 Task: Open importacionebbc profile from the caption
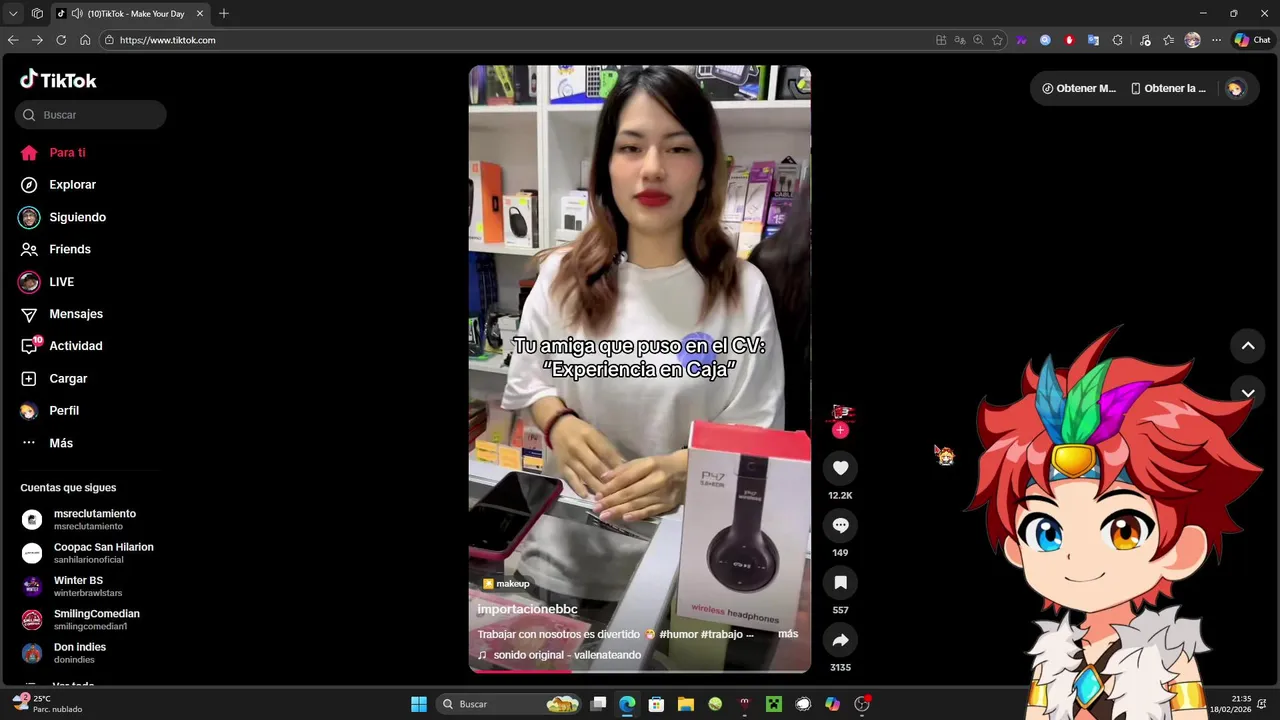point(527,609)
